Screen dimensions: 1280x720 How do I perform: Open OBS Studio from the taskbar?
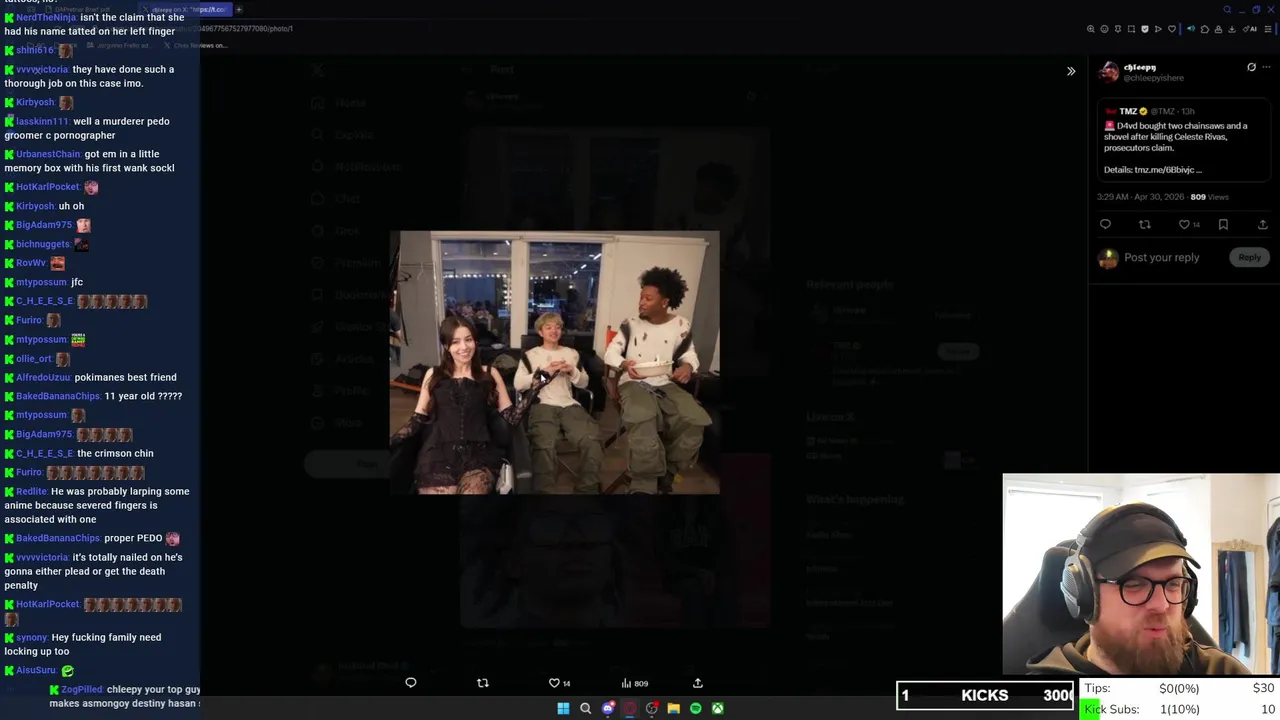[652, 708]
